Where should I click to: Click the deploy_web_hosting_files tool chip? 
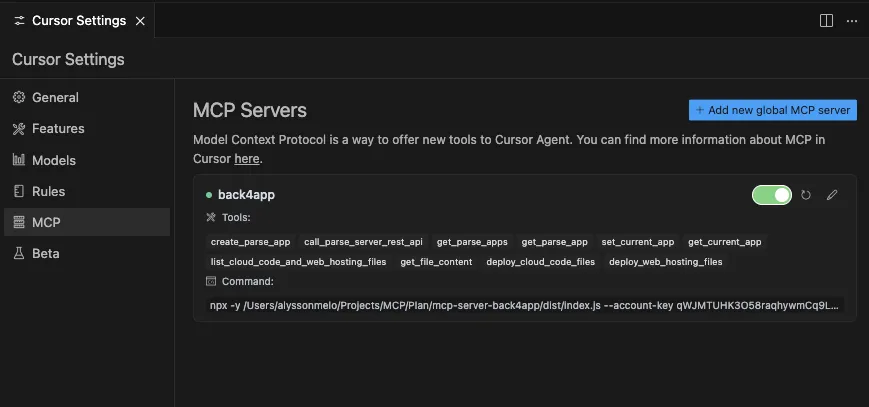(x=666, y=262)
